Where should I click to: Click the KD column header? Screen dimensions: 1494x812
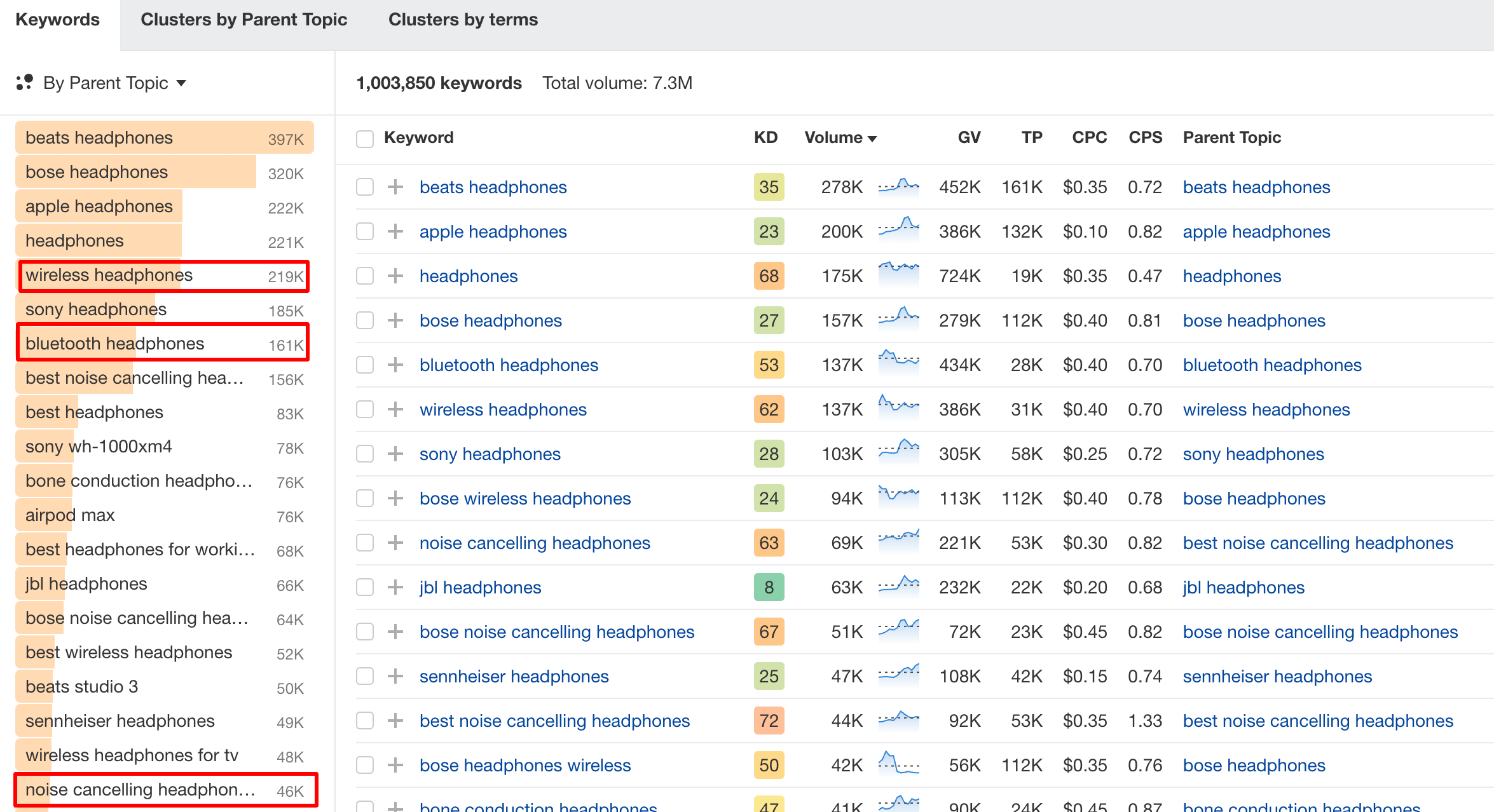[765, 137]
